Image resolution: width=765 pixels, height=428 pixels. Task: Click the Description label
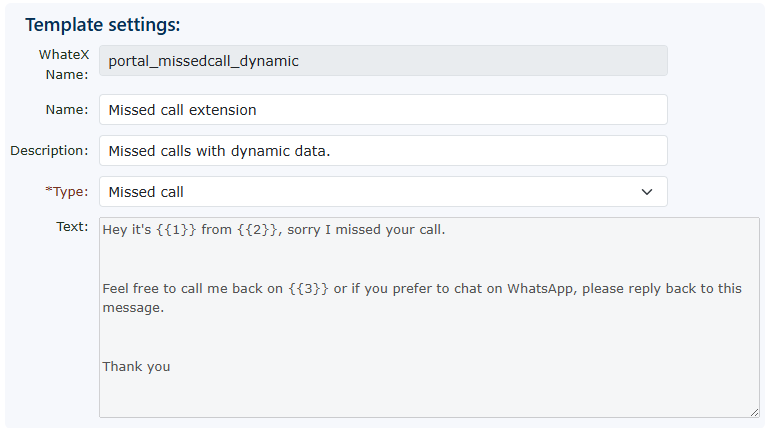(x=49, y=151)
